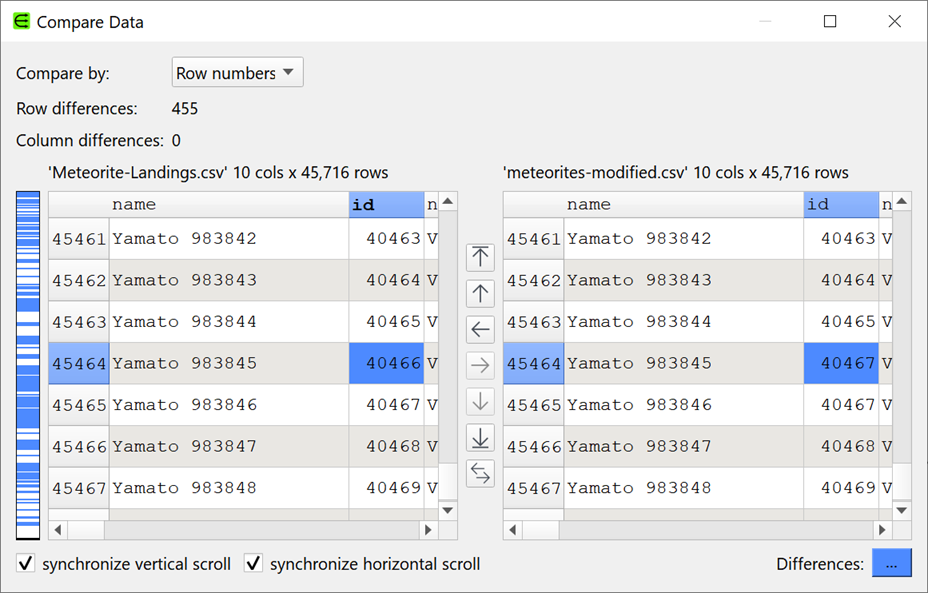Open the Compare by dropdown
This screenshot has width=928, height=593.
237,73
